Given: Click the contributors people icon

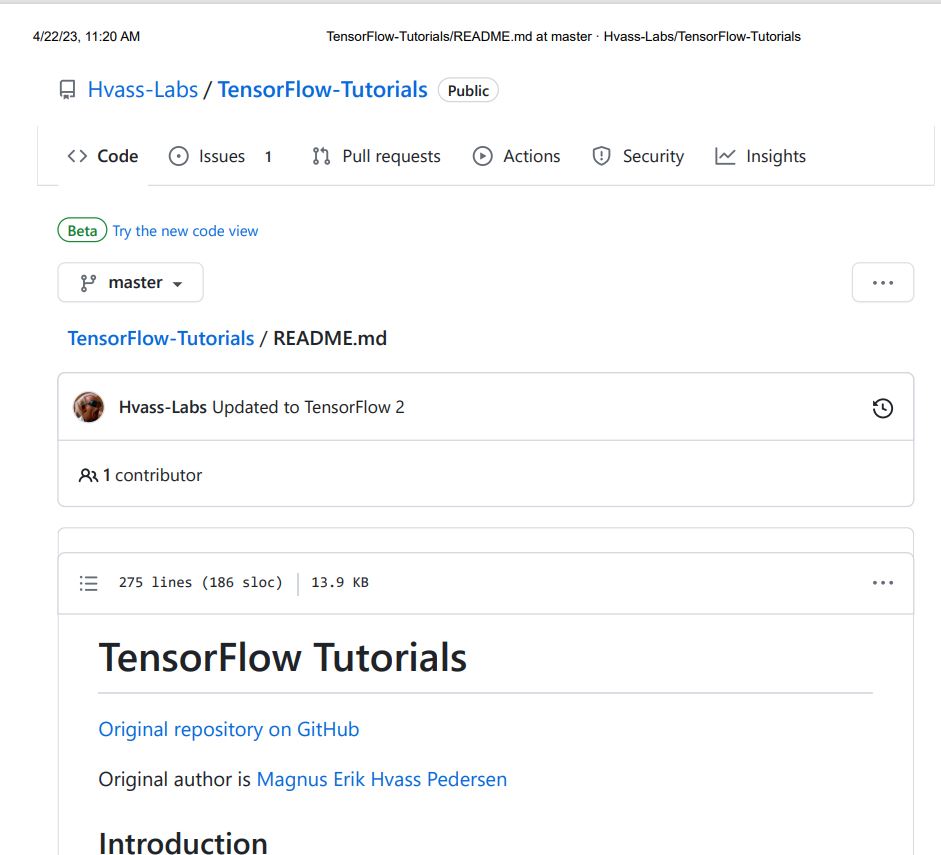Looking at the screenshot, I should [x=88, y=475].
